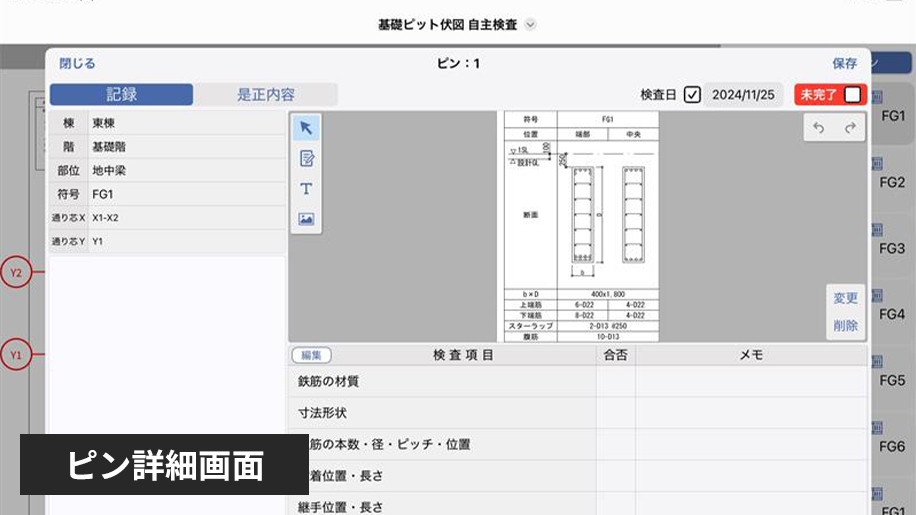Click the section drawing thumbnail
This screenshot has width=916, height=515.
(581, 226)
